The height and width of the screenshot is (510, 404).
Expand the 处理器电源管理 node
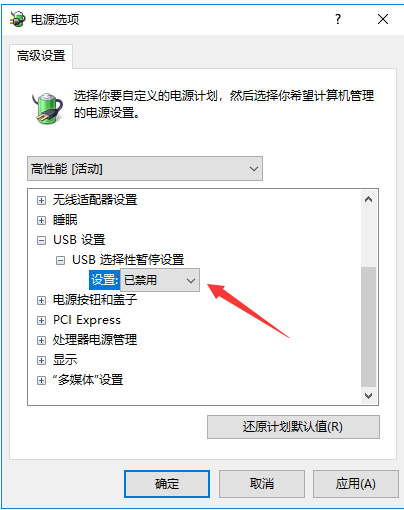[x=41, y=340]
